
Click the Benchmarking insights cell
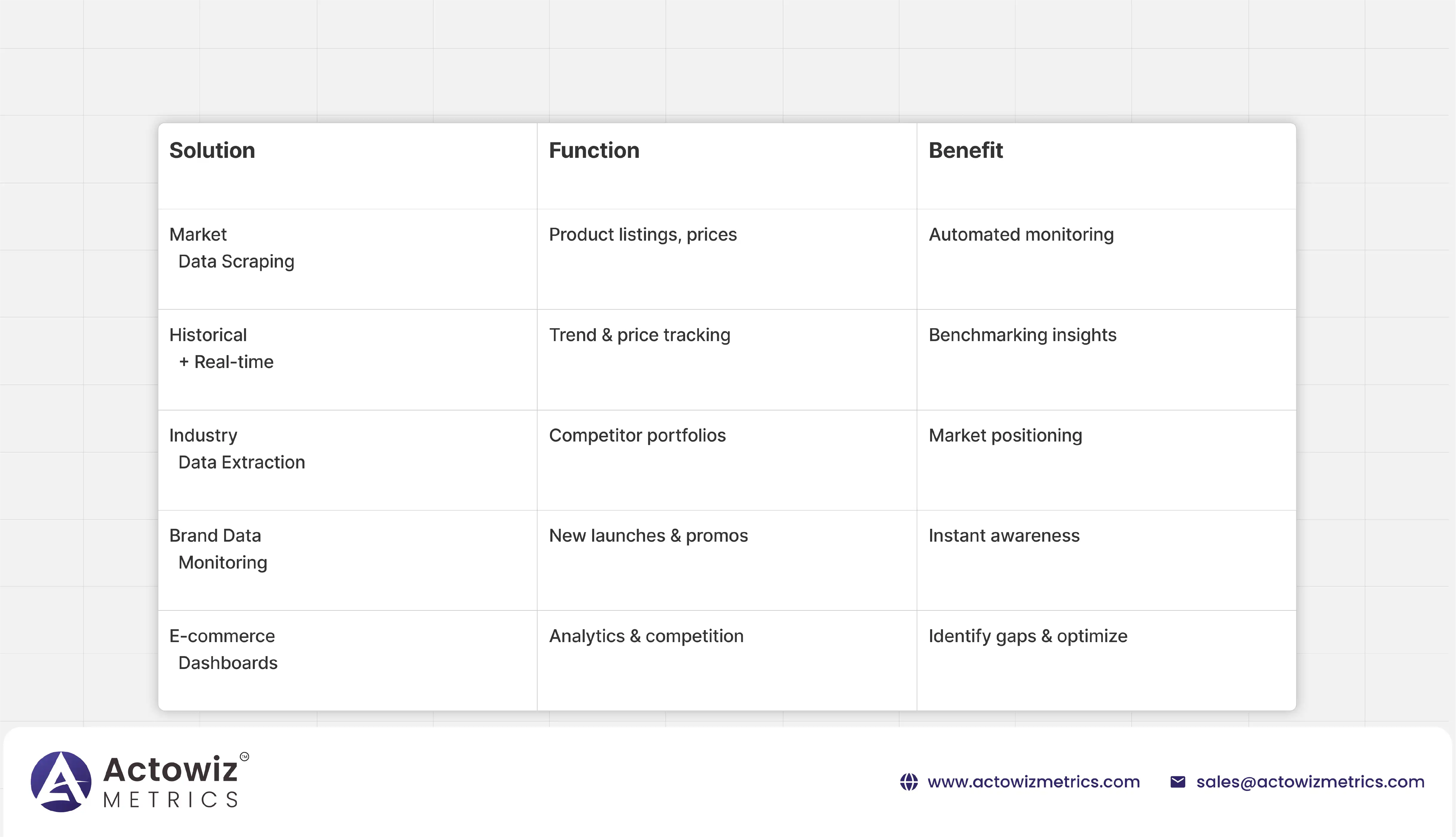1022,335
